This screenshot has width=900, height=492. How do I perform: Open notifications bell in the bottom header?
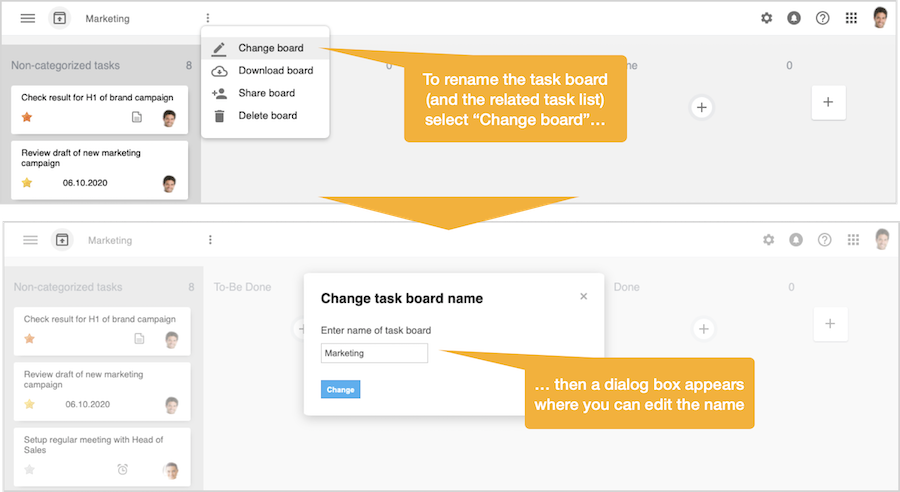(796, 240)
